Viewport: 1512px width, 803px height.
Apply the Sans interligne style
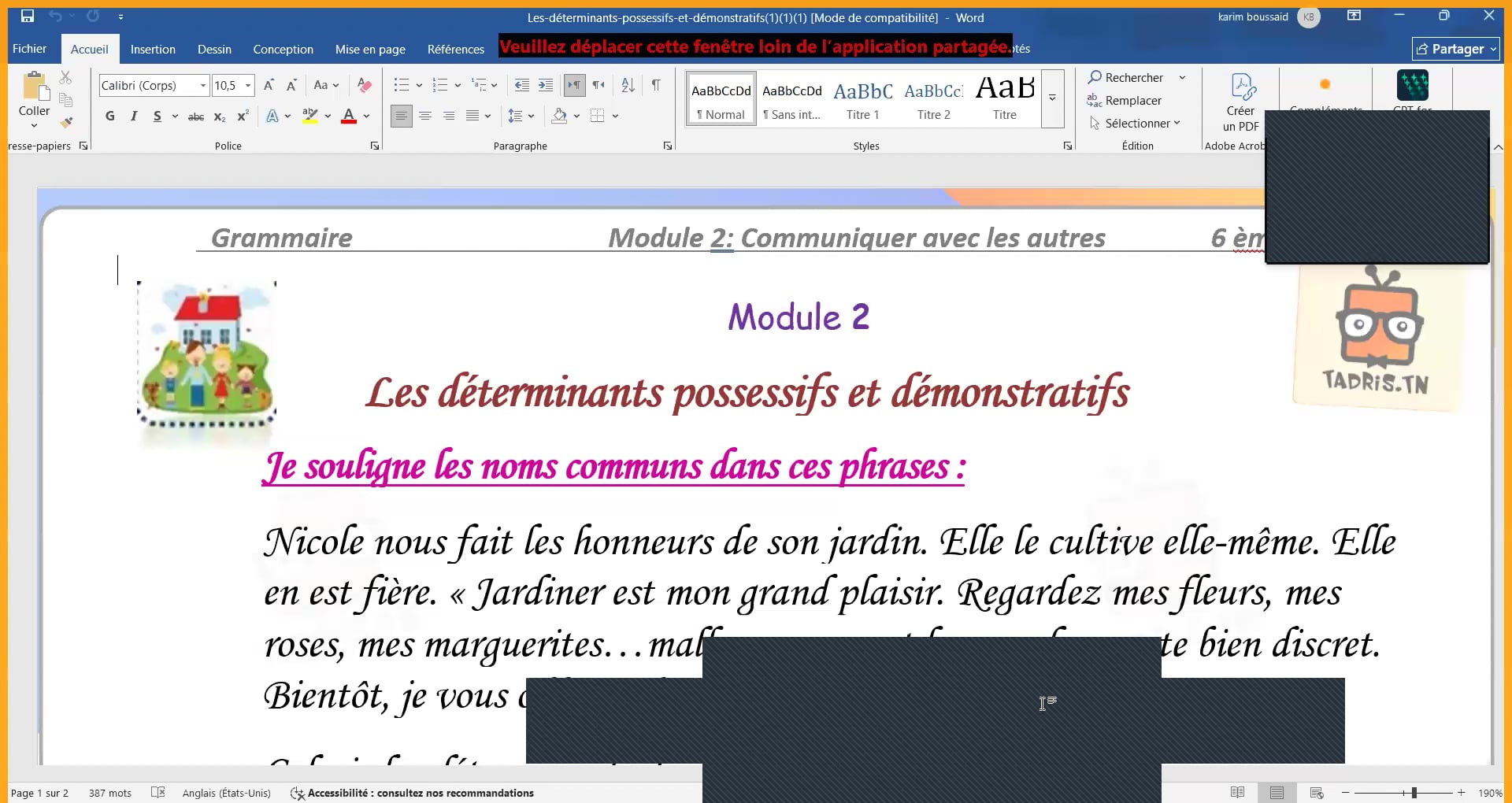(792, 98)
